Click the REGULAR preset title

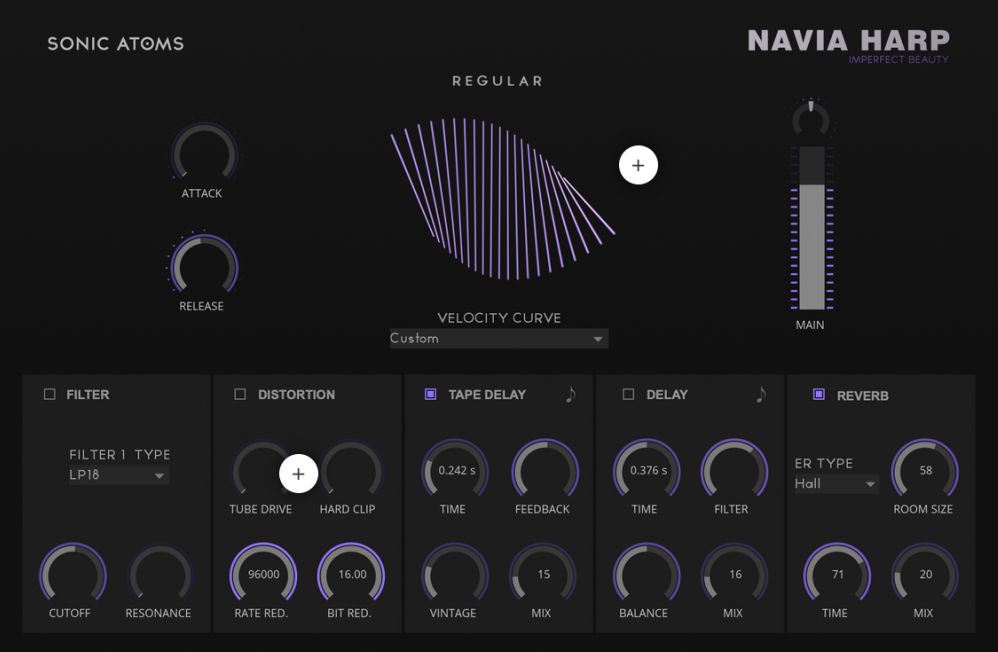pos(497,81)
